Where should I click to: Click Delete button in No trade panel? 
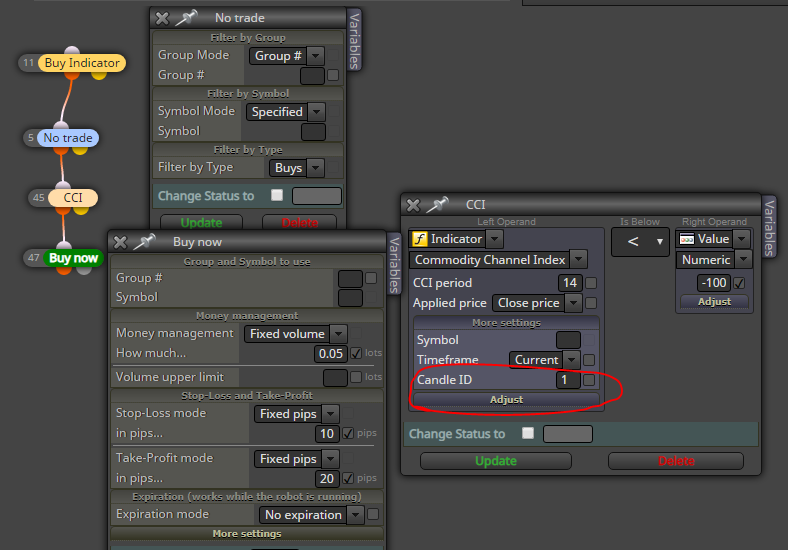coord(300,223)
